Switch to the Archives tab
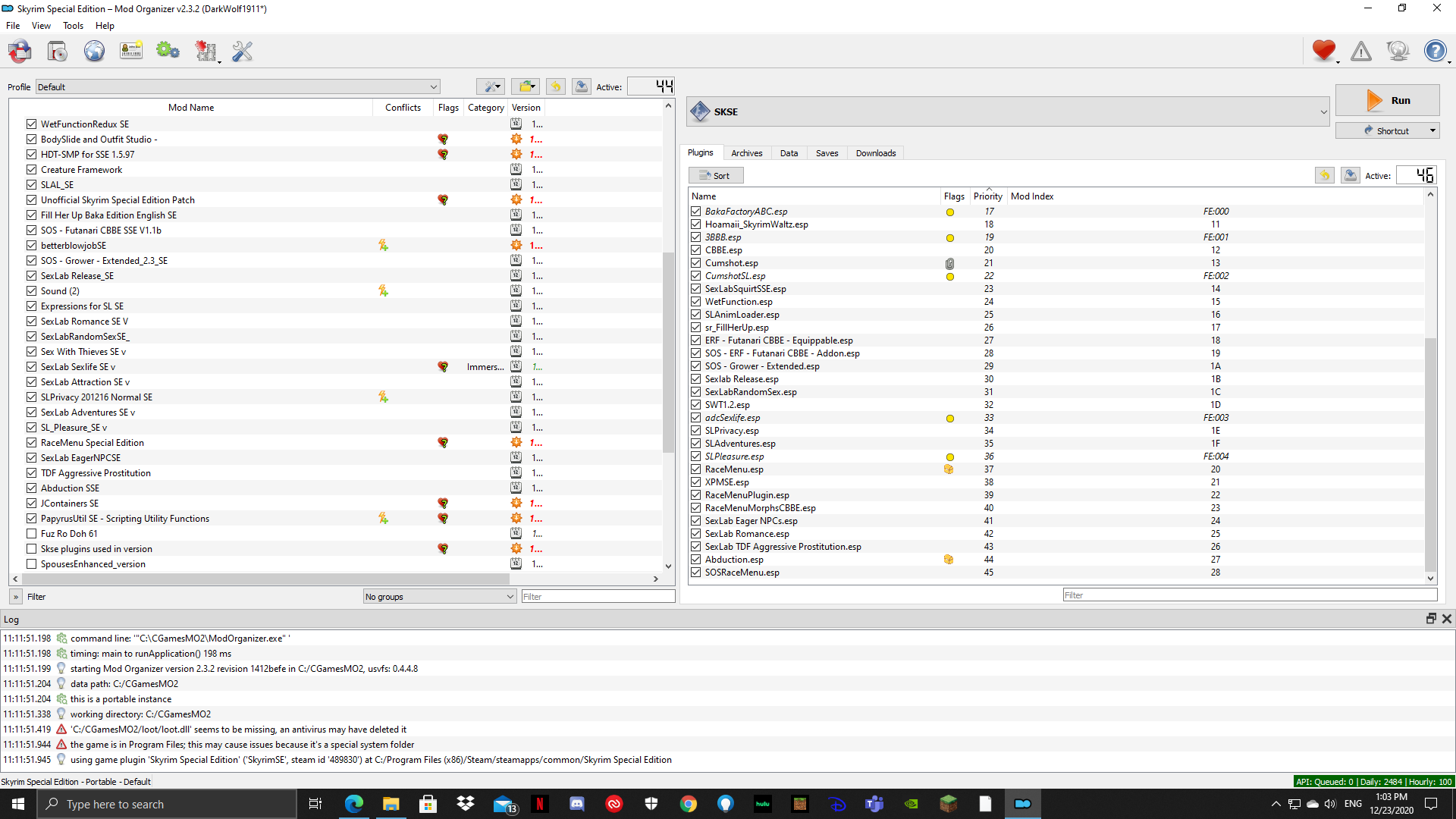 coord(747,153)
